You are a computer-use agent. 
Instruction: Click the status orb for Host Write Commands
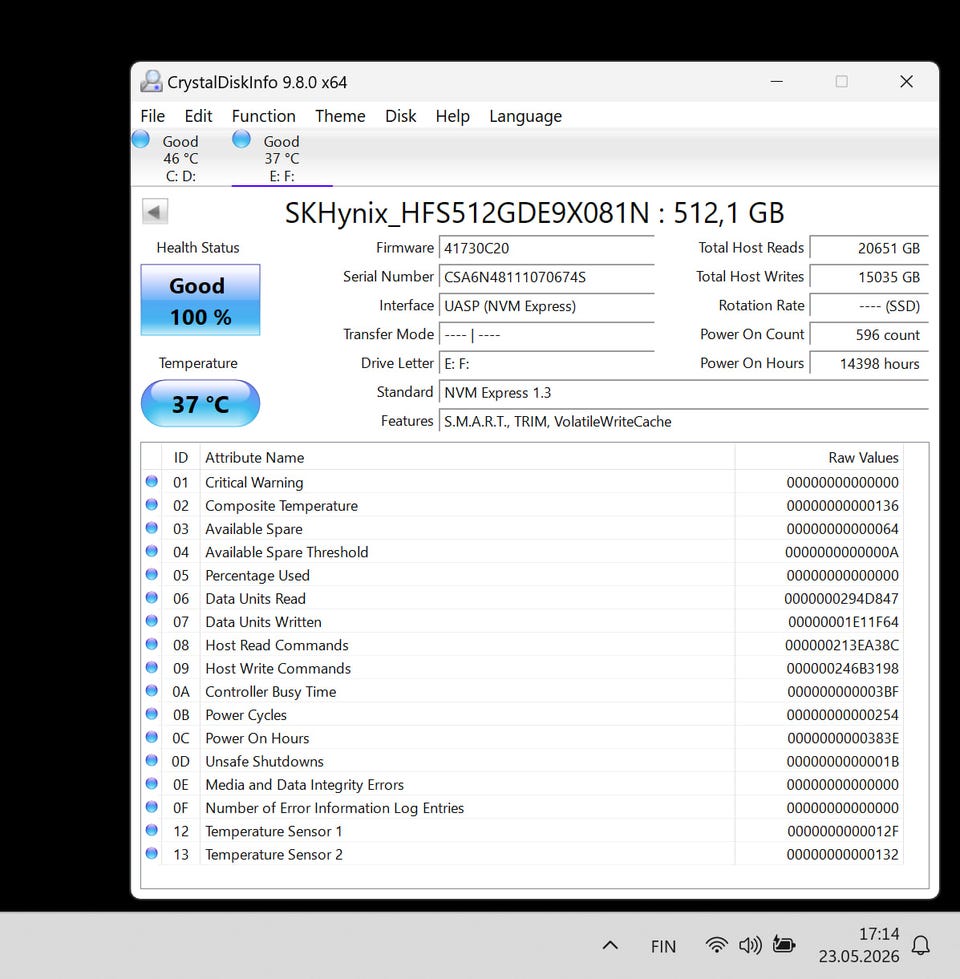tap(152, 667)
